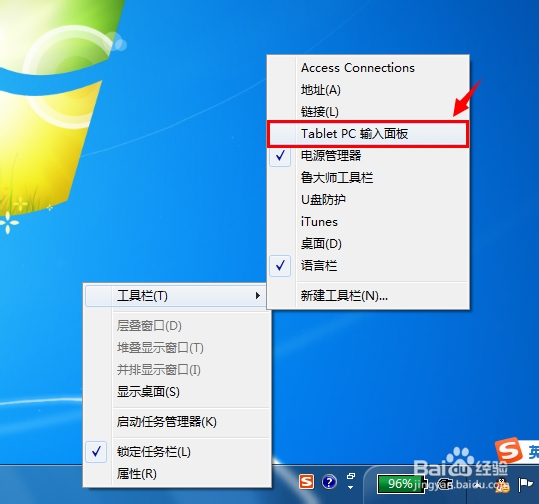The height and width of the screenshot is (504, 539).
Task: Choose 链接(L) links toolbar
Action: 368,112
